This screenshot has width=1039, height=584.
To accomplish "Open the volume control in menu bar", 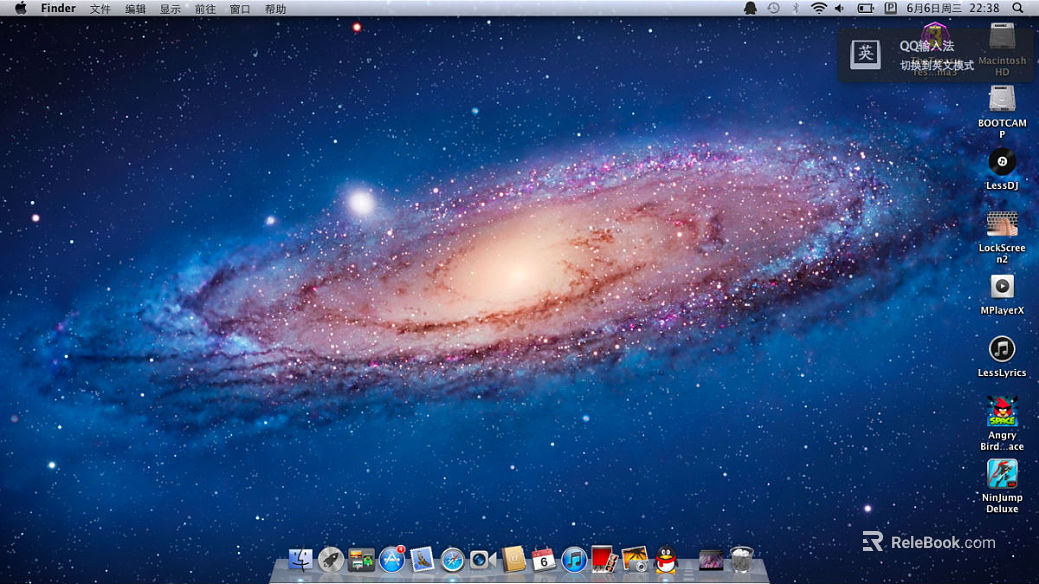I will coord(840,8).
